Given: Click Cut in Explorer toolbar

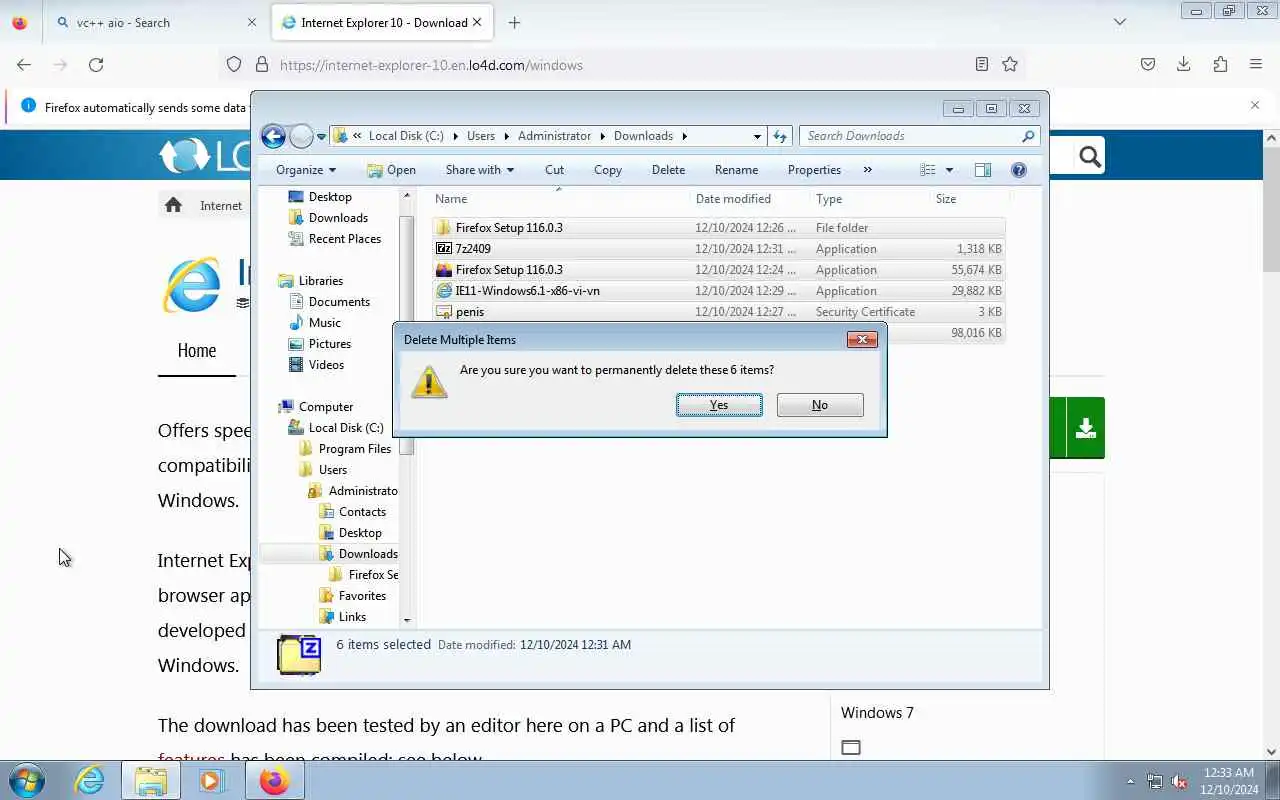Looking at the screenshot, I should pos(554,170).
